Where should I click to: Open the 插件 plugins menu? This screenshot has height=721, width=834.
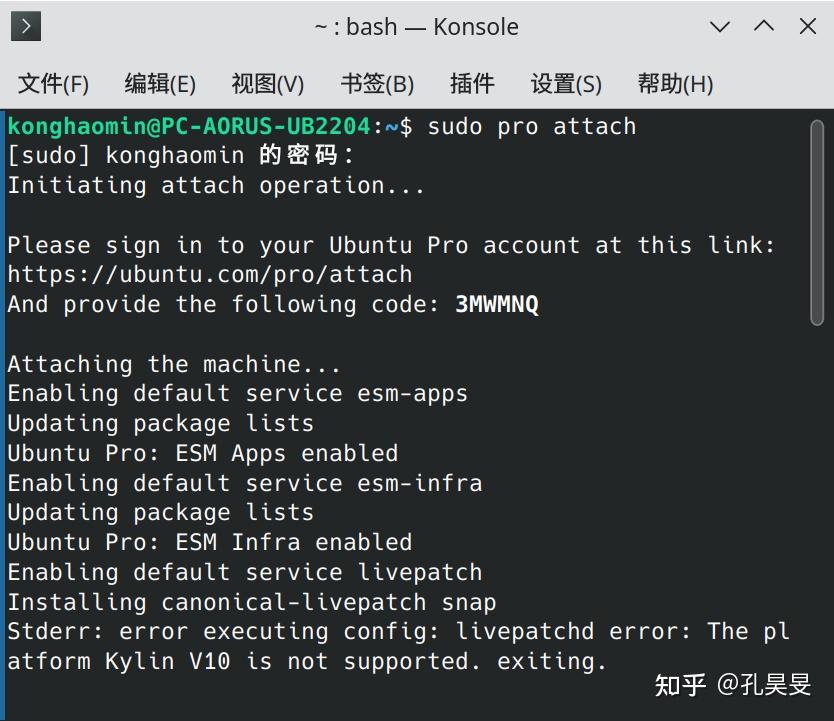(471, 84)
